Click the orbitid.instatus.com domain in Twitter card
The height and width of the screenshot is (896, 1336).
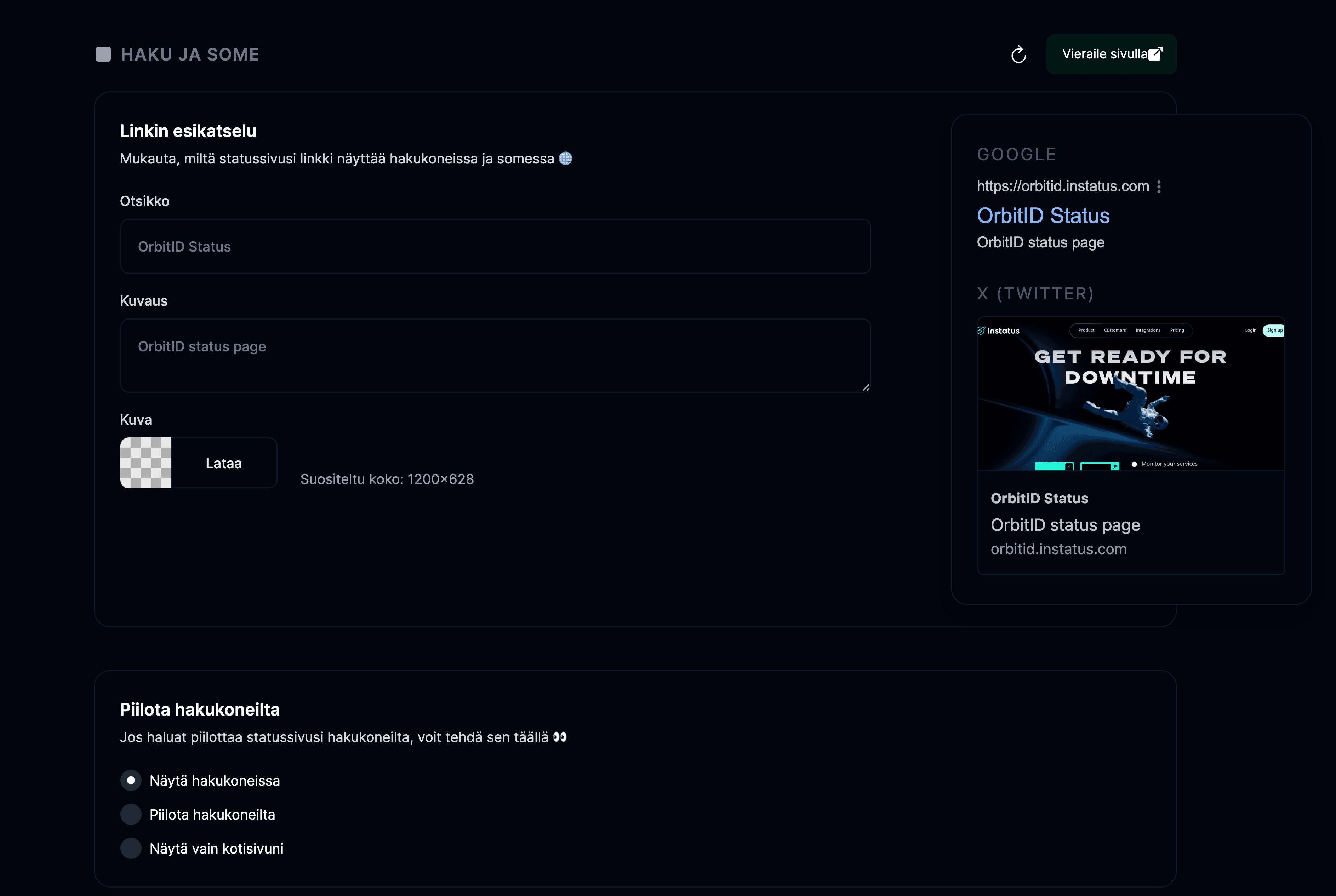[1058, 549]
